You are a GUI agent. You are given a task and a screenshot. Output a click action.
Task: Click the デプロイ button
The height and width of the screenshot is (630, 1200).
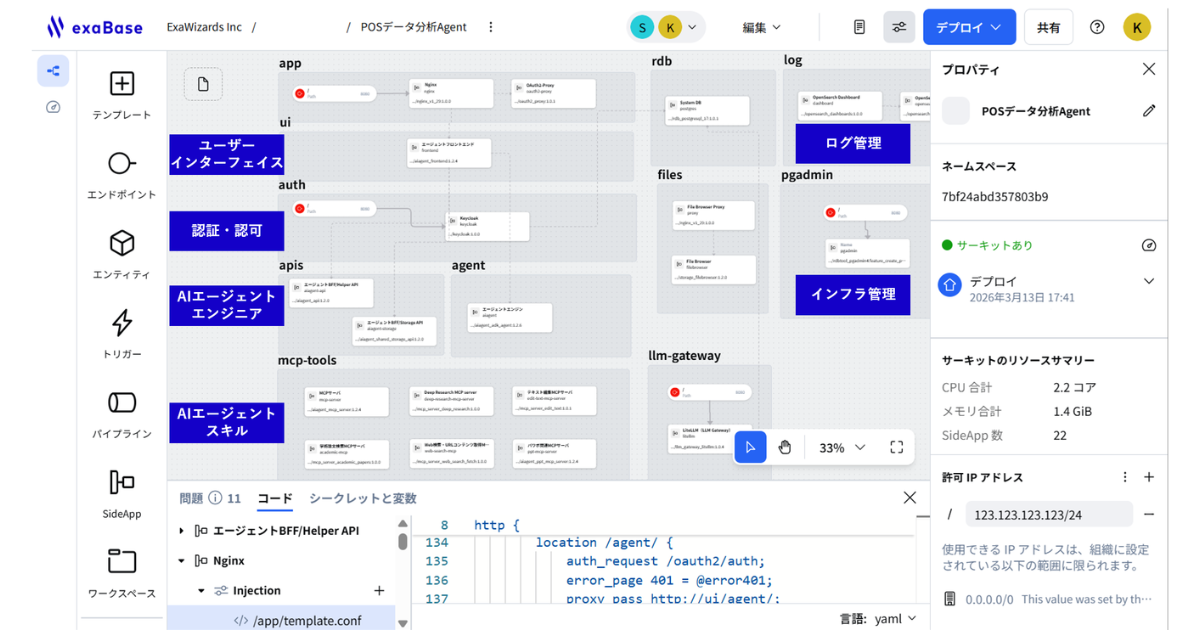968,28
